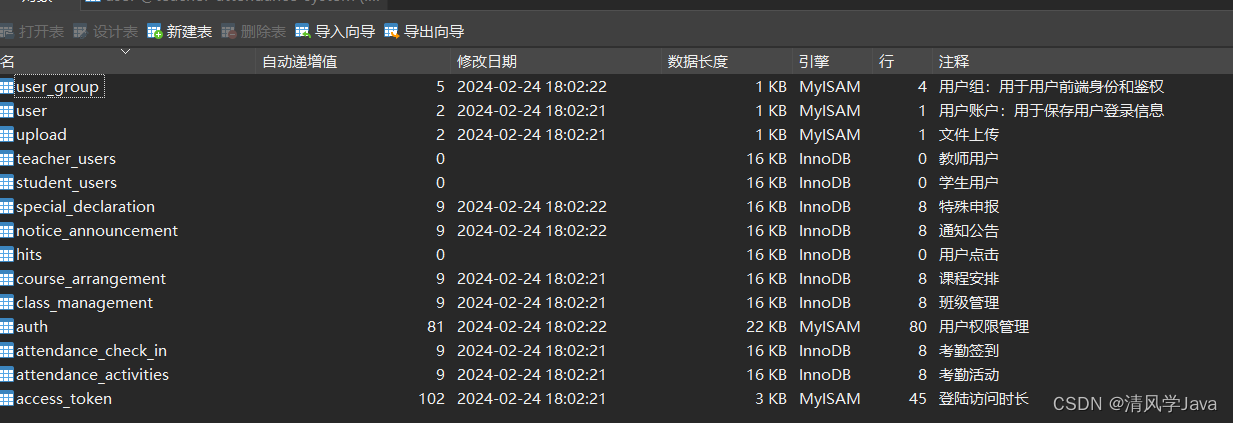Viewport: 1233px width, 423px height.
Task: Sort by the 名 (name) column header
Action: (127, 62)
